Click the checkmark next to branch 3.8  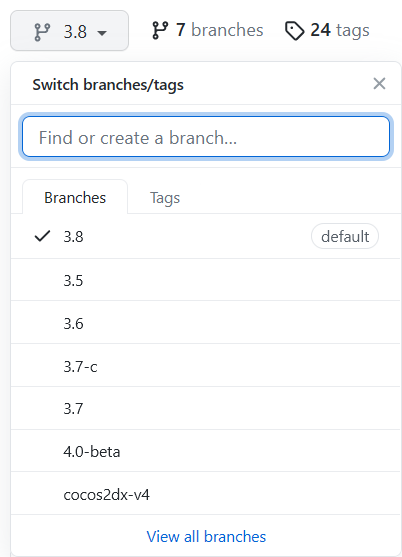pyautogui.click(x=42, y=236)
